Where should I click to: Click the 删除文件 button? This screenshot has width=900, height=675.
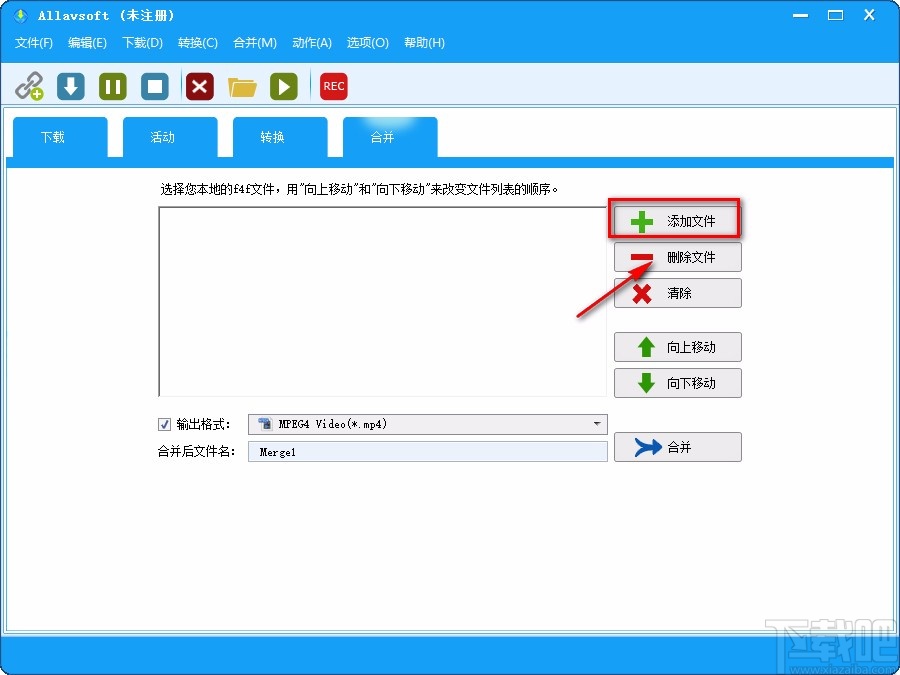coord(677,257)
